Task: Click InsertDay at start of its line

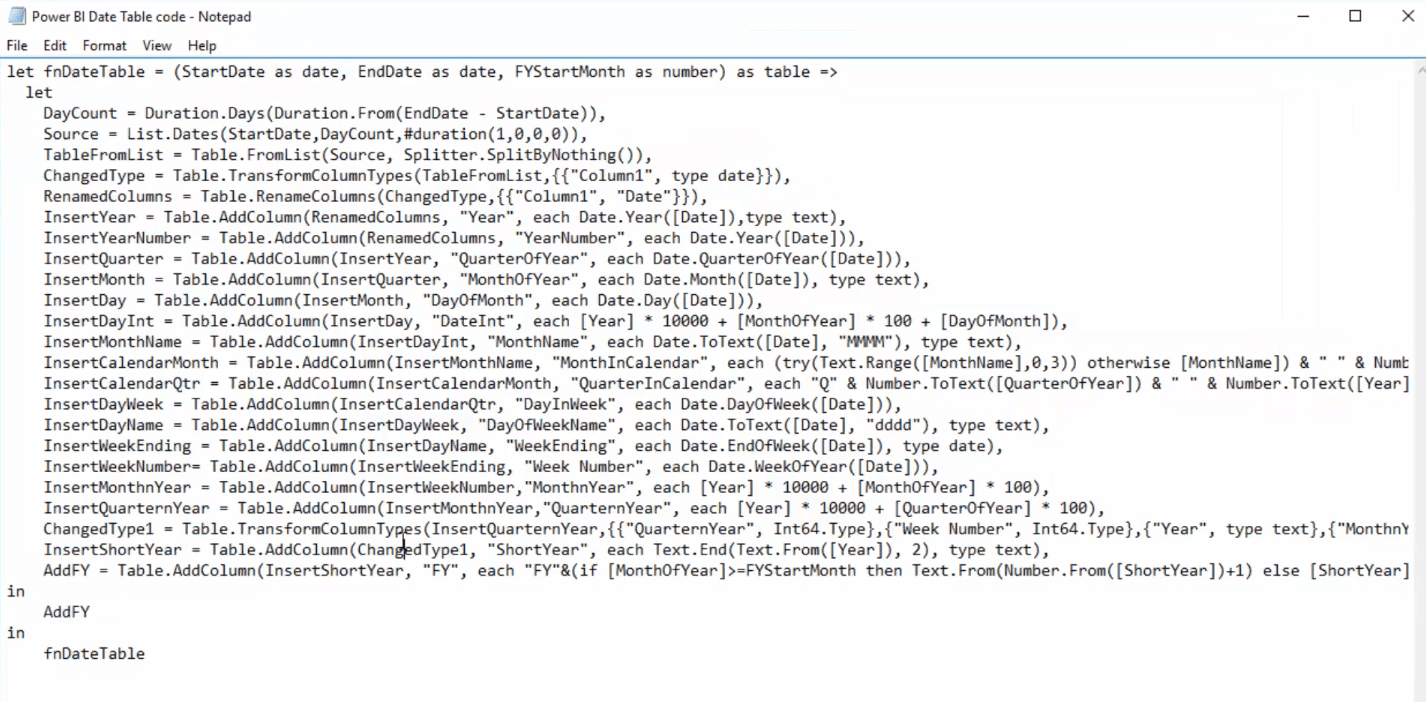Action: [x=85, y=301]
